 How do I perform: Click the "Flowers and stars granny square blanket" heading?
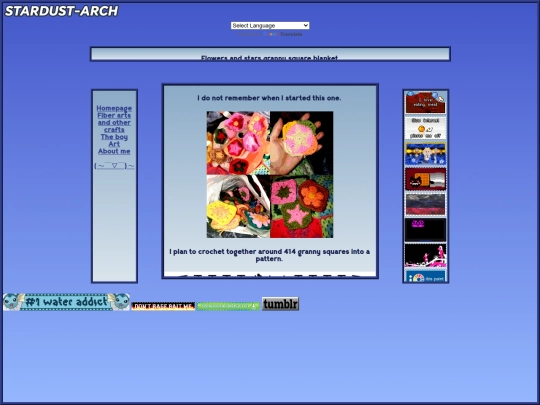270,58
